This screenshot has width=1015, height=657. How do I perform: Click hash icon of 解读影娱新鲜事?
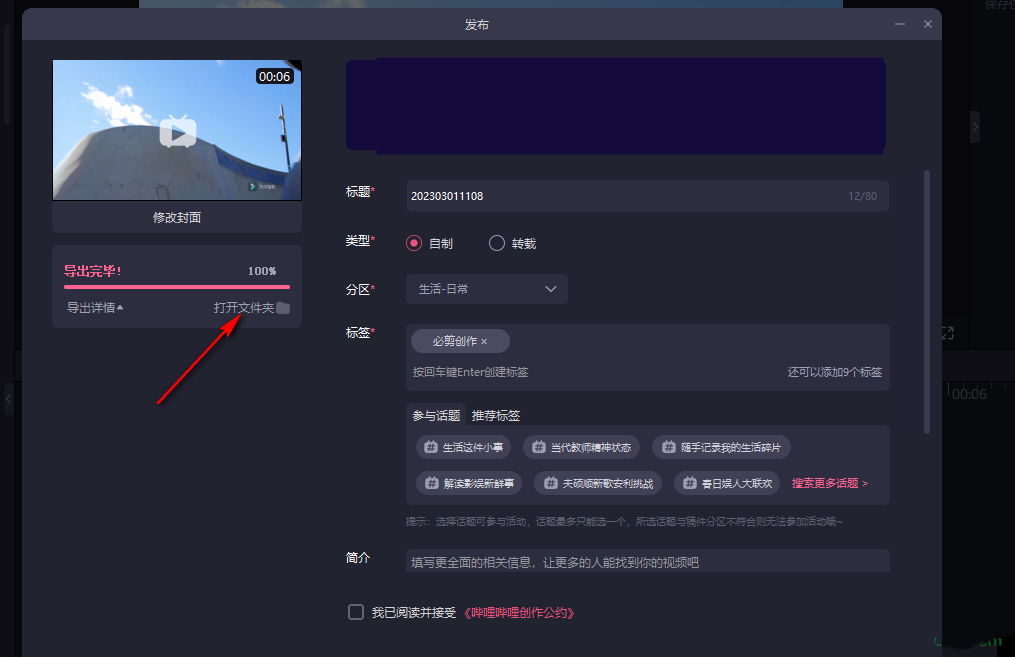(x=432, y=484)
